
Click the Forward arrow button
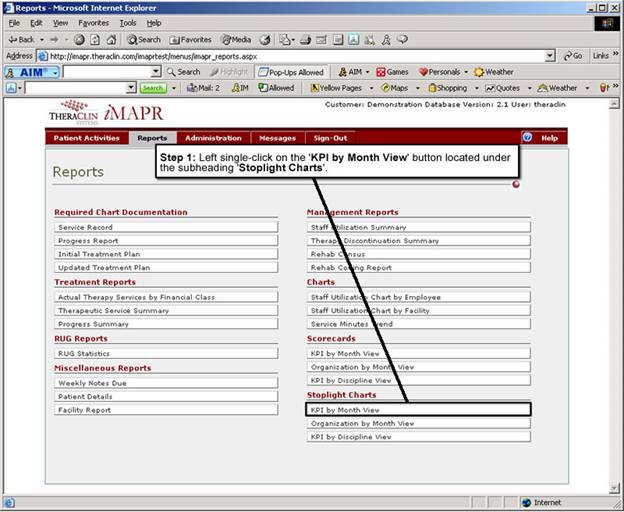click(54, 39)
